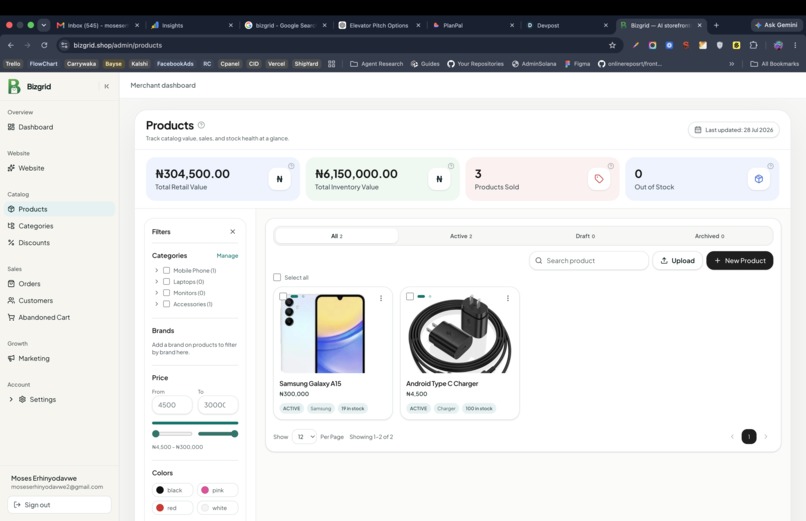Click Manage link beside Categories
806x521 pixels.
(227, 255)
